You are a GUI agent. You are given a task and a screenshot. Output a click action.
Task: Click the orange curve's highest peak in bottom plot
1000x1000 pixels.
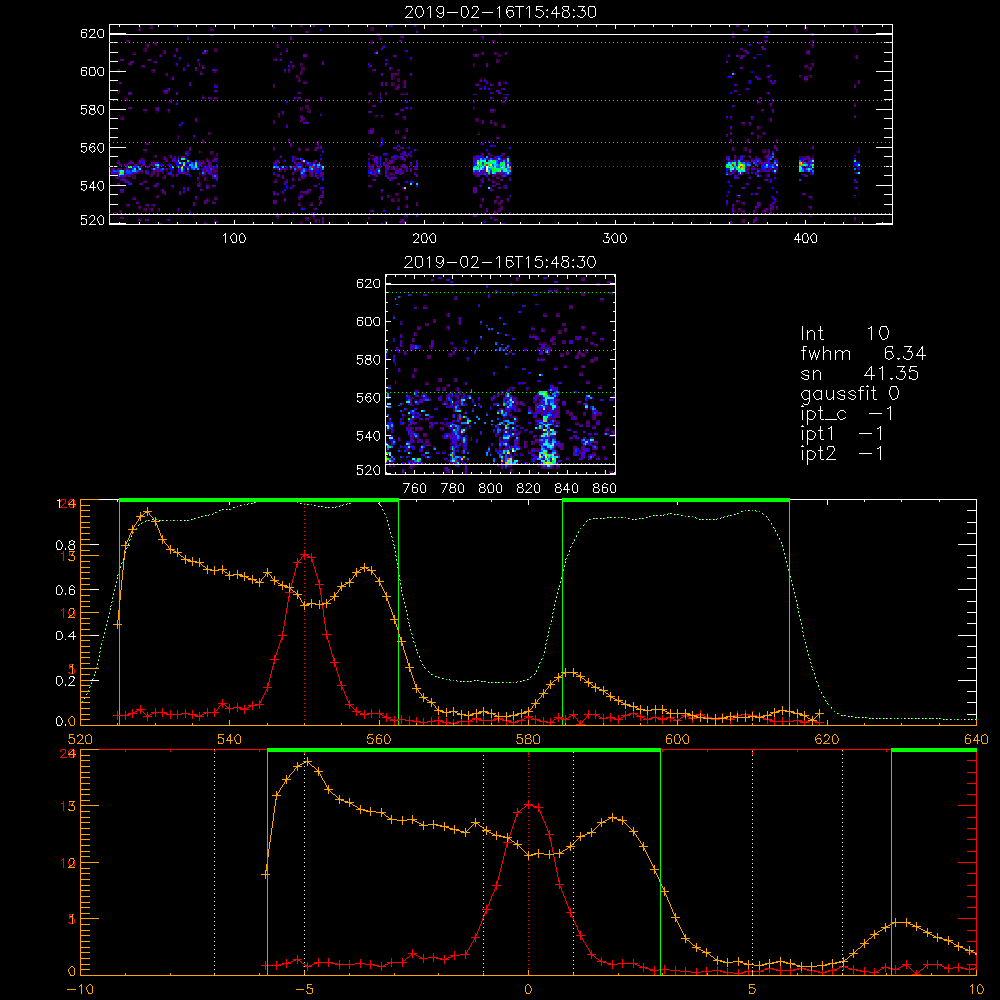click(x=307, y=761)
